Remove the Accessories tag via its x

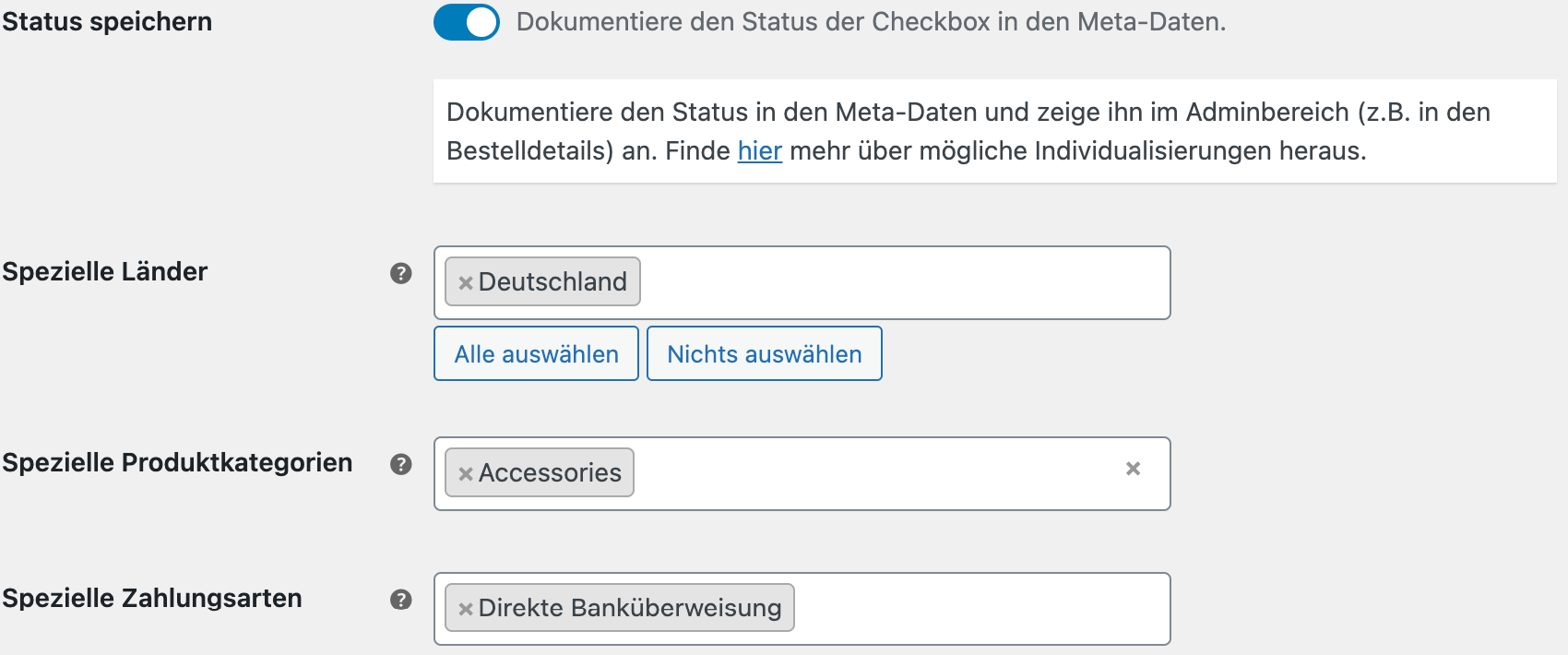click(x=466, y=474)
